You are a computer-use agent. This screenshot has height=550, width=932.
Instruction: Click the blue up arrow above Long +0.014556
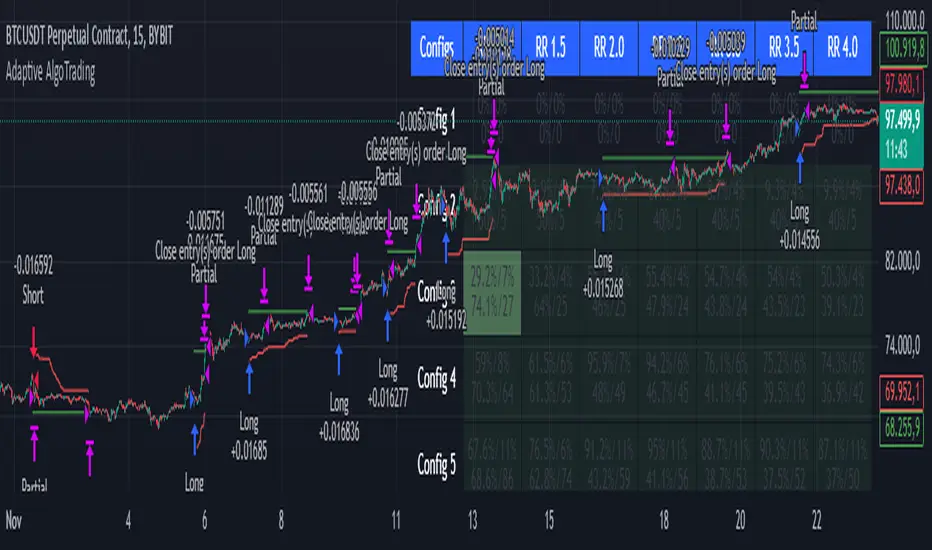799,167
